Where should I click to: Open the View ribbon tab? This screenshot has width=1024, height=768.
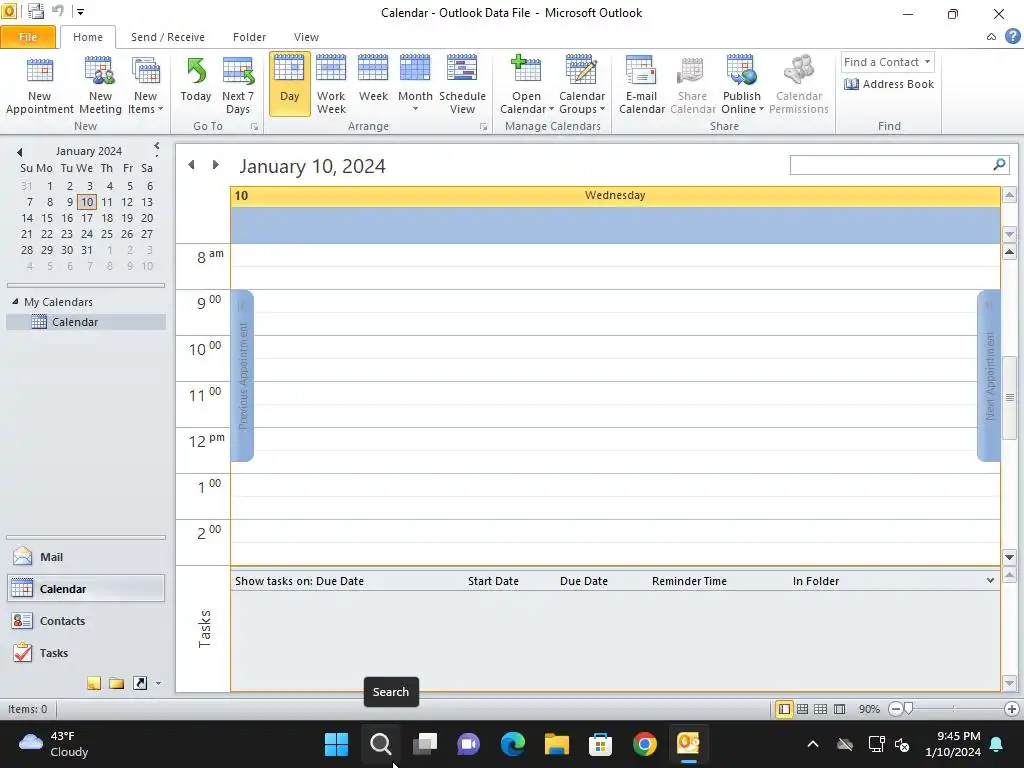pyautogui.click(x=306, y=37)
